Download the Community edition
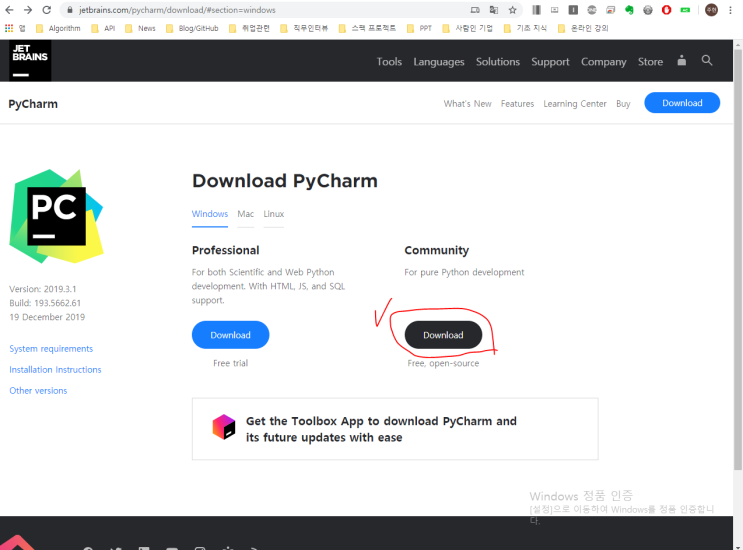Viewport: 743px width, 550px height. [x=443, y=335]
